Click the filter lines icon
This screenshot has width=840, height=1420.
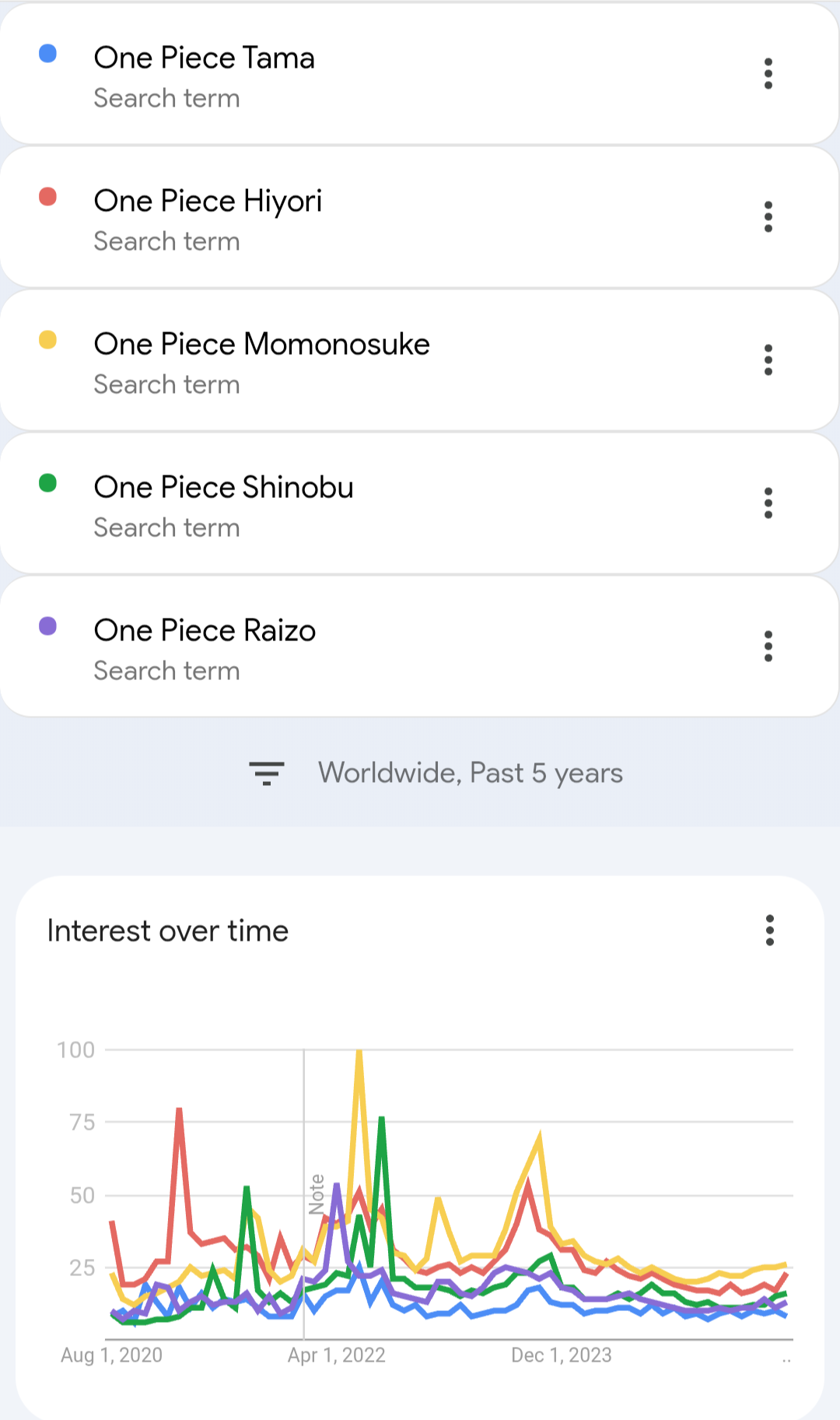(x=266, y=773)
